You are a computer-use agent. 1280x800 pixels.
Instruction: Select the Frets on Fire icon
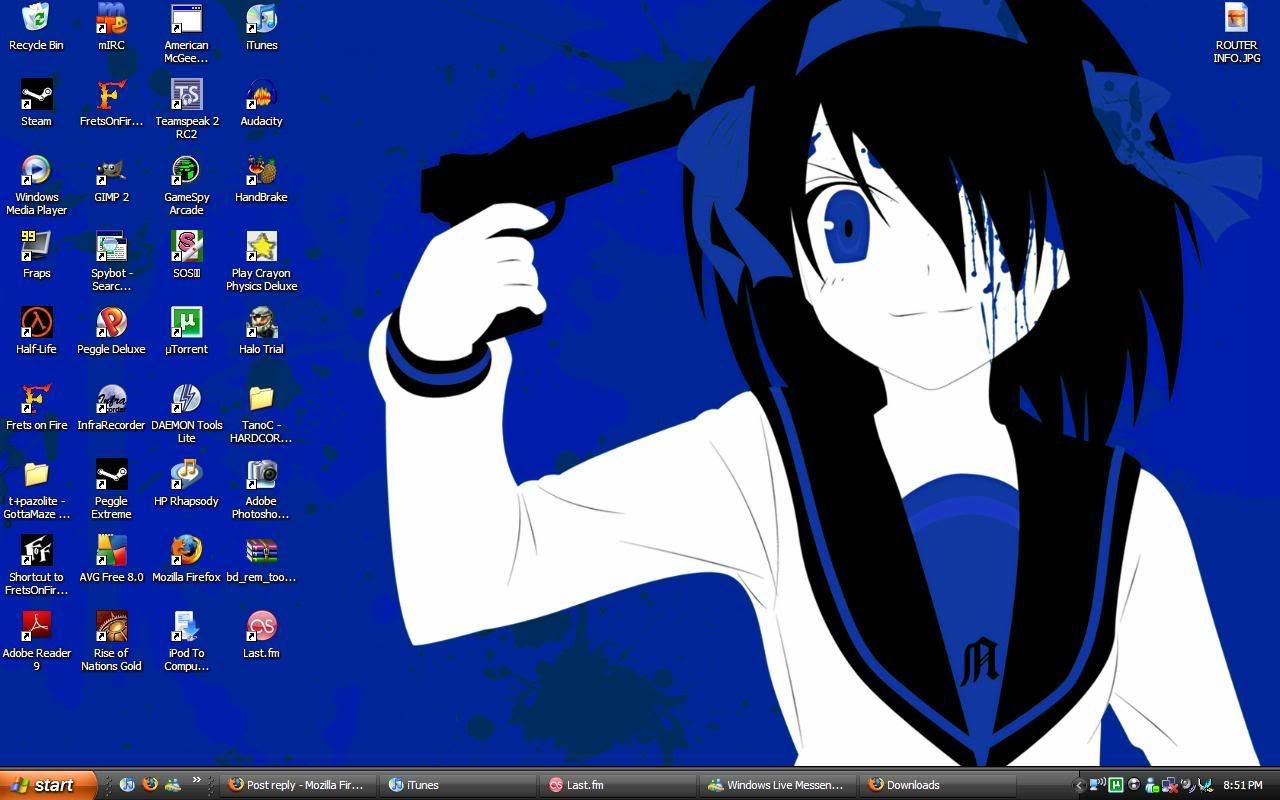[x=36, y=407]
